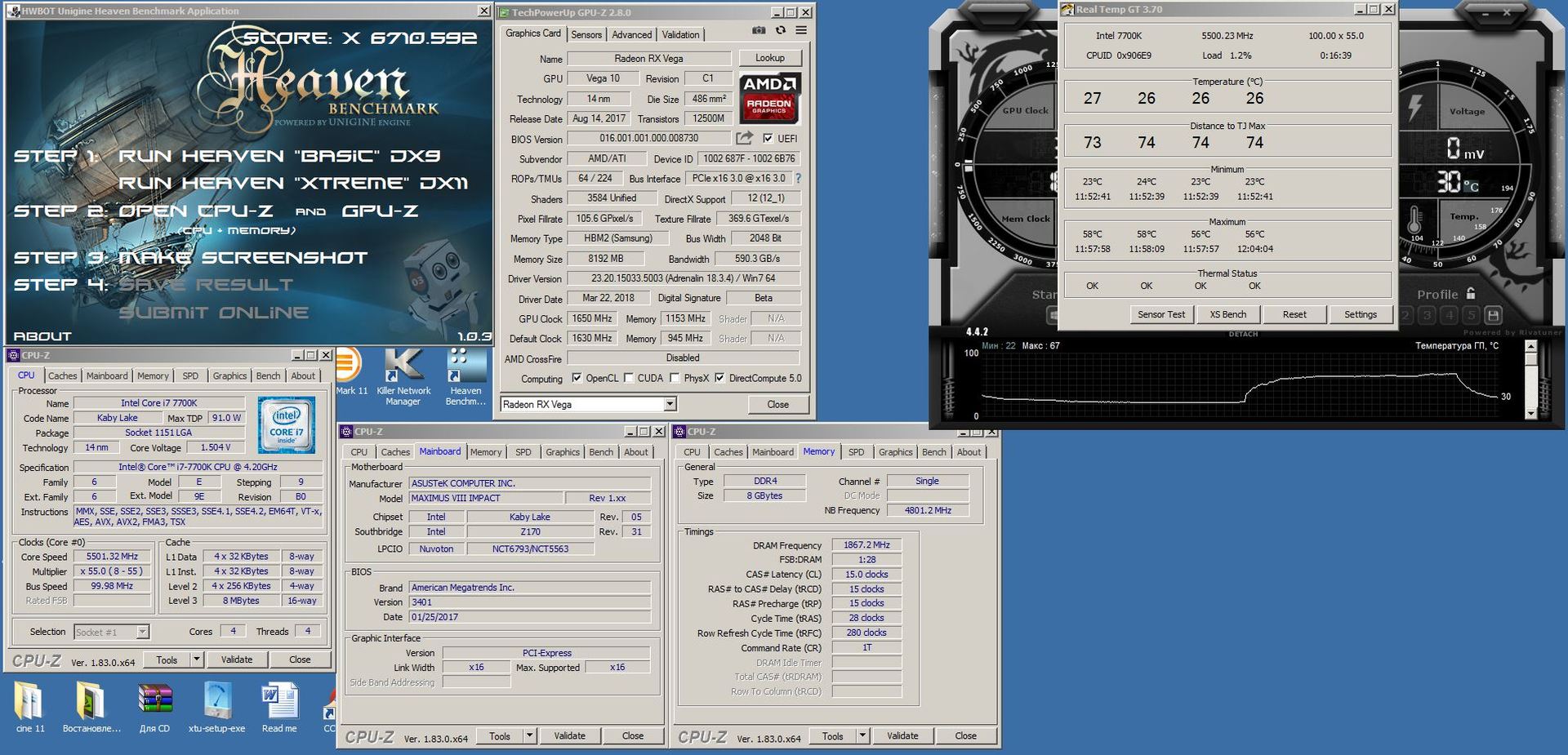Image resolution: width=1568 pixels, height=755 pixels.
Task: Open the Socket #1 selection dropdown in CPU-Z
Action: point(142,632)
